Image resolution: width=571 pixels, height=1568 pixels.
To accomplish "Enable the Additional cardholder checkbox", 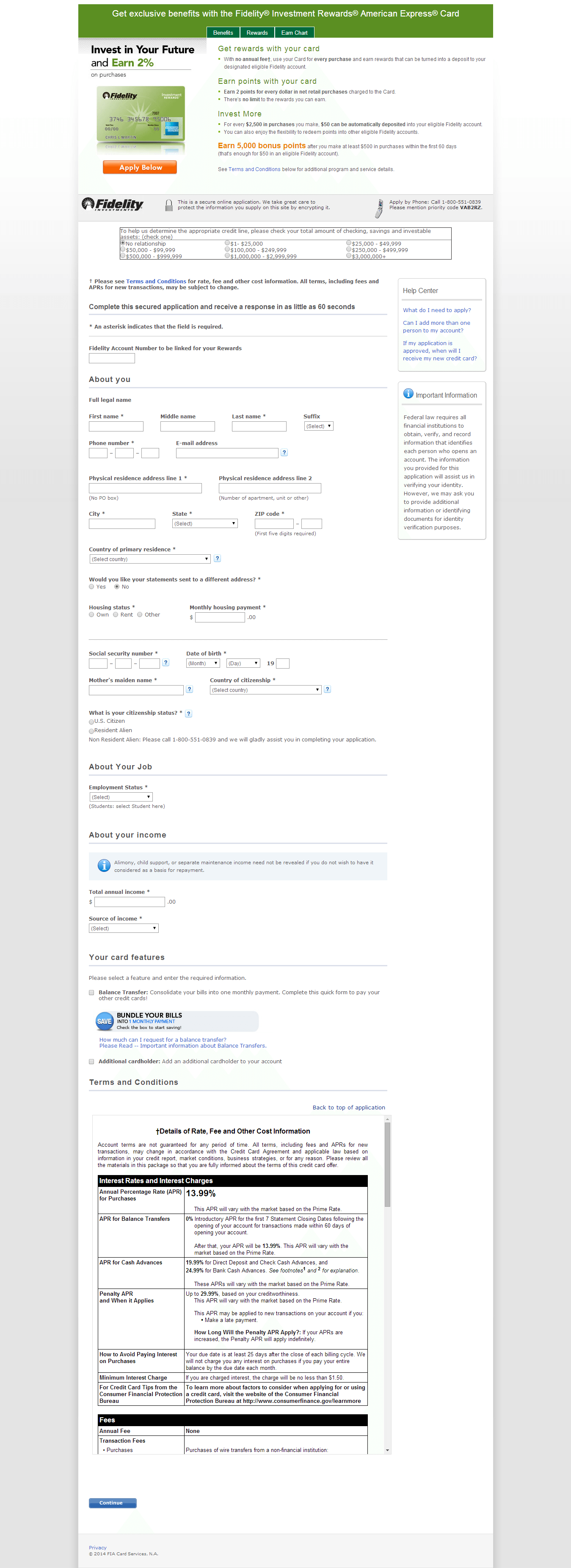I will [92, 1062].
